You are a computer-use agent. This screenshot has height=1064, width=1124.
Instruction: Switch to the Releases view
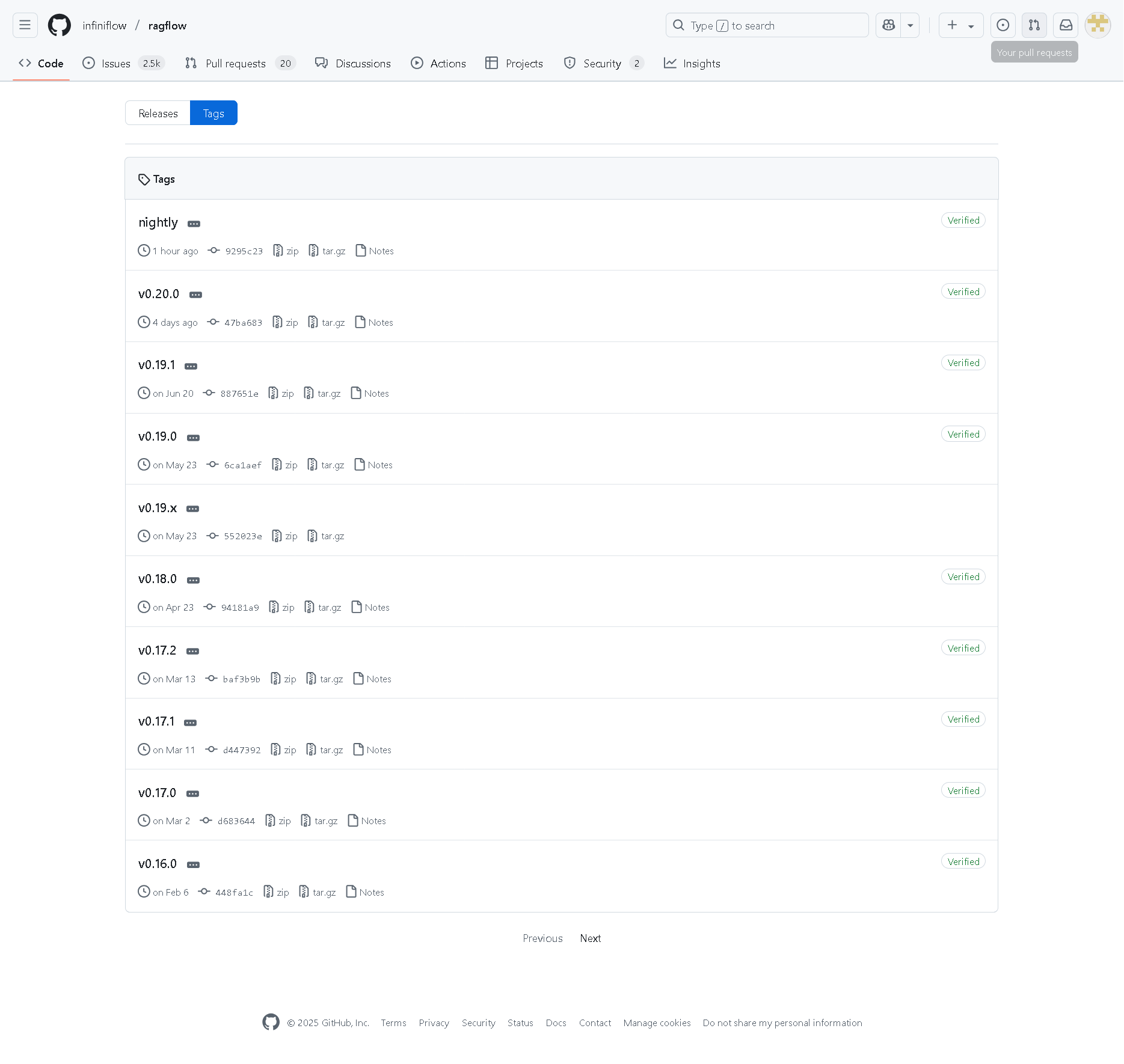click(158, 113)
